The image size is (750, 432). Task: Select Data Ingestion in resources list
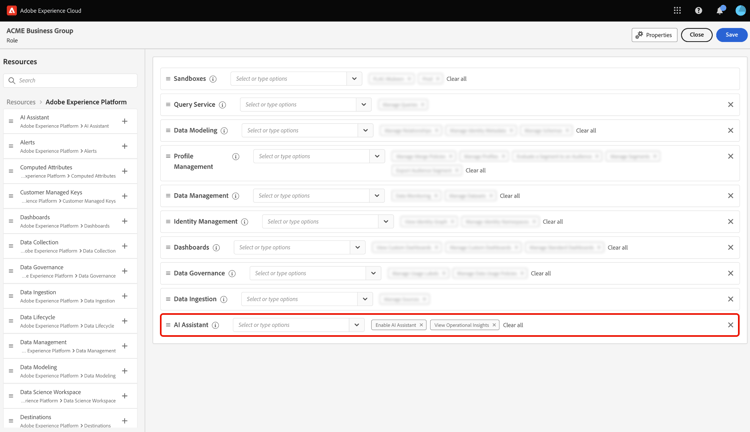pos(68,296)
